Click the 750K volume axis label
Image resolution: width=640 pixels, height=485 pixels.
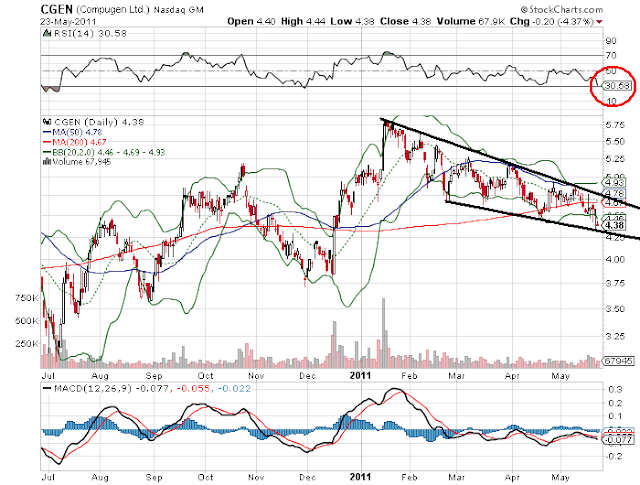pyautogui.click(x=27, y=298)
